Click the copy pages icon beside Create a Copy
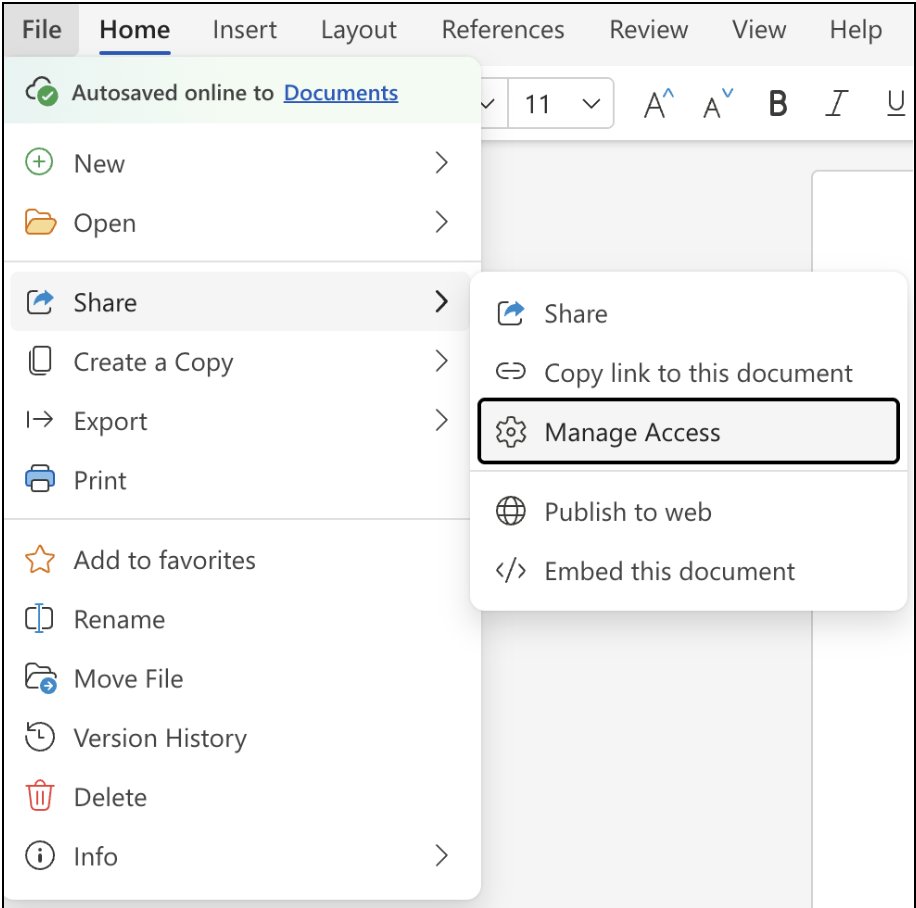This screenshot has height=908, width=916. pos(40,361)
